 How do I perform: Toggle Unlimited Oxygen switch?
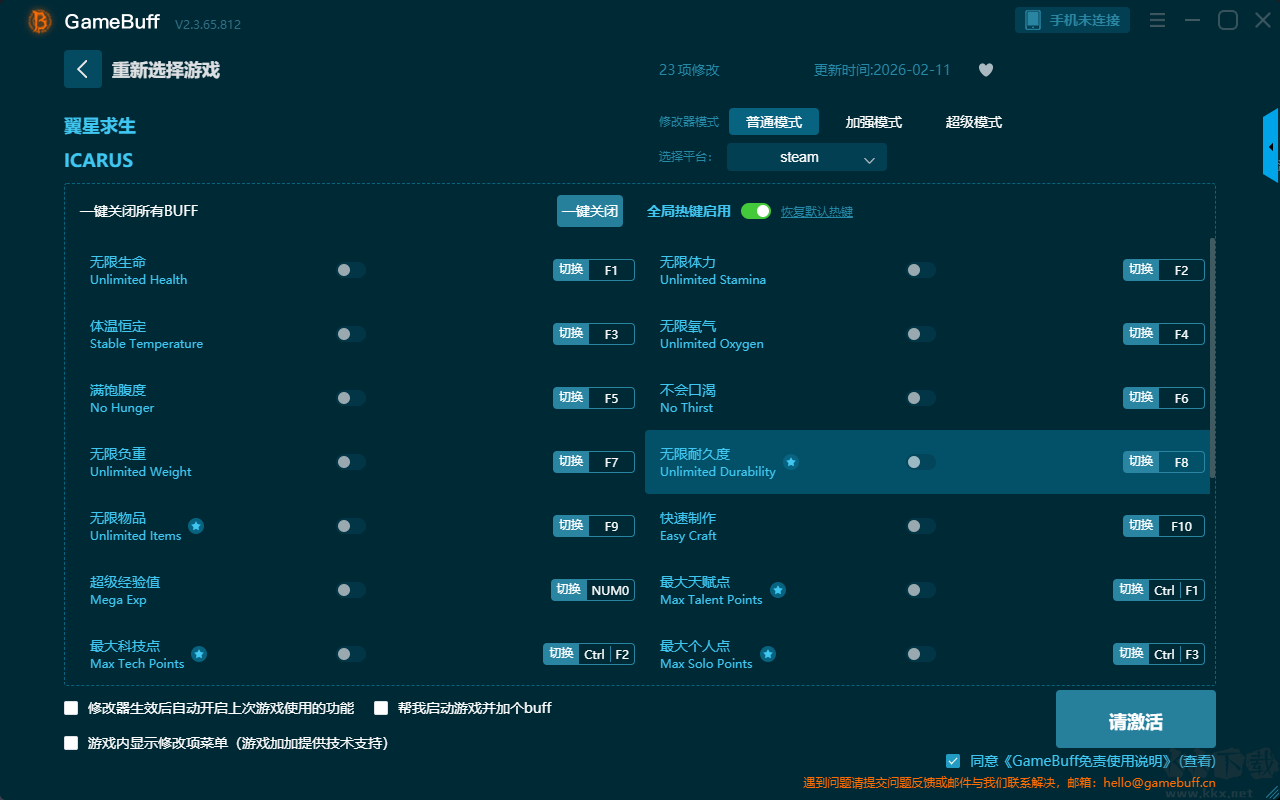click(921, 334)
